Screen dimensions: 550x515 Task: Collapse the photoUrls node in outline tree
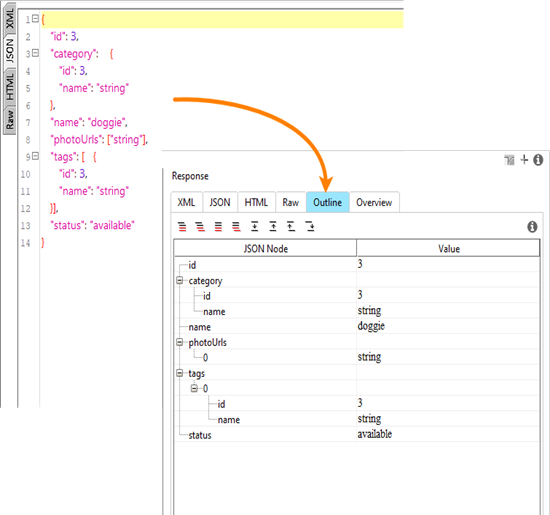pos(180,342)
